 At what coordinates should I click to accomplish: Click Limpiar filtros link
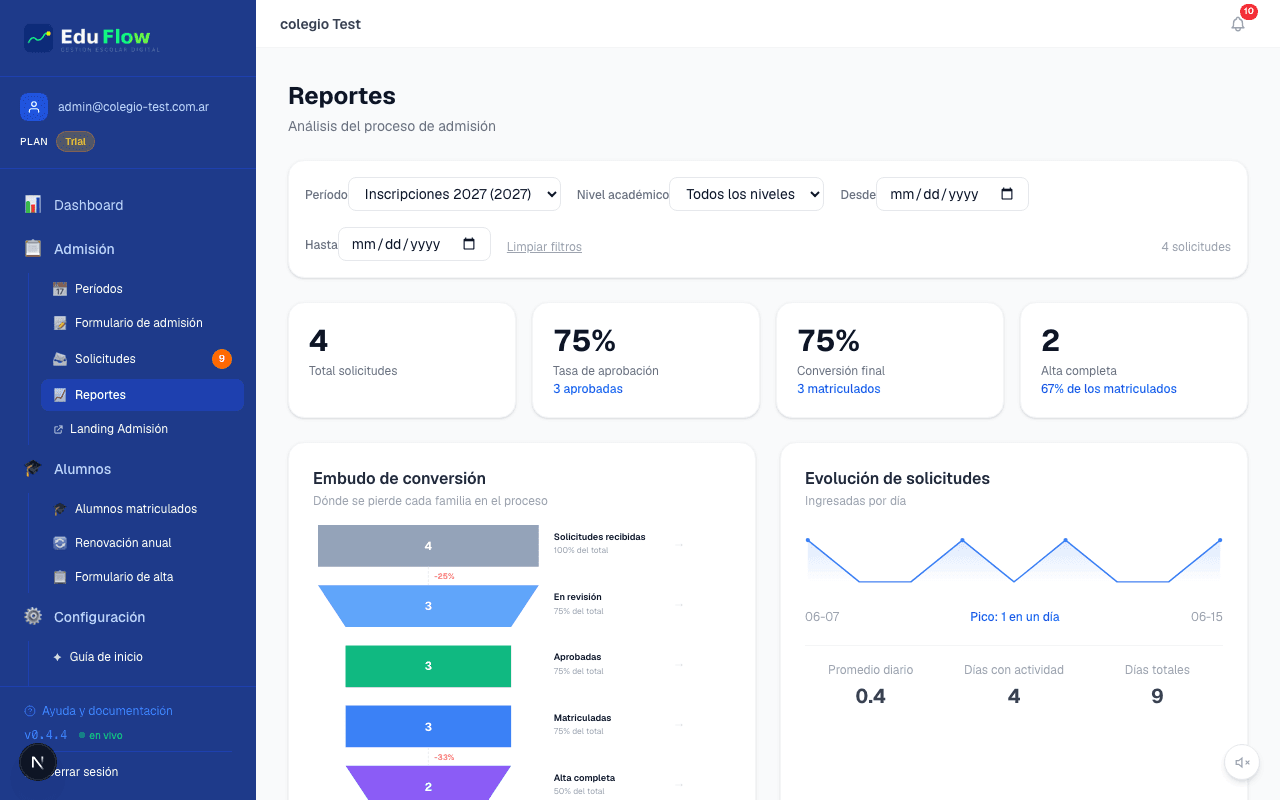[544, 247]
